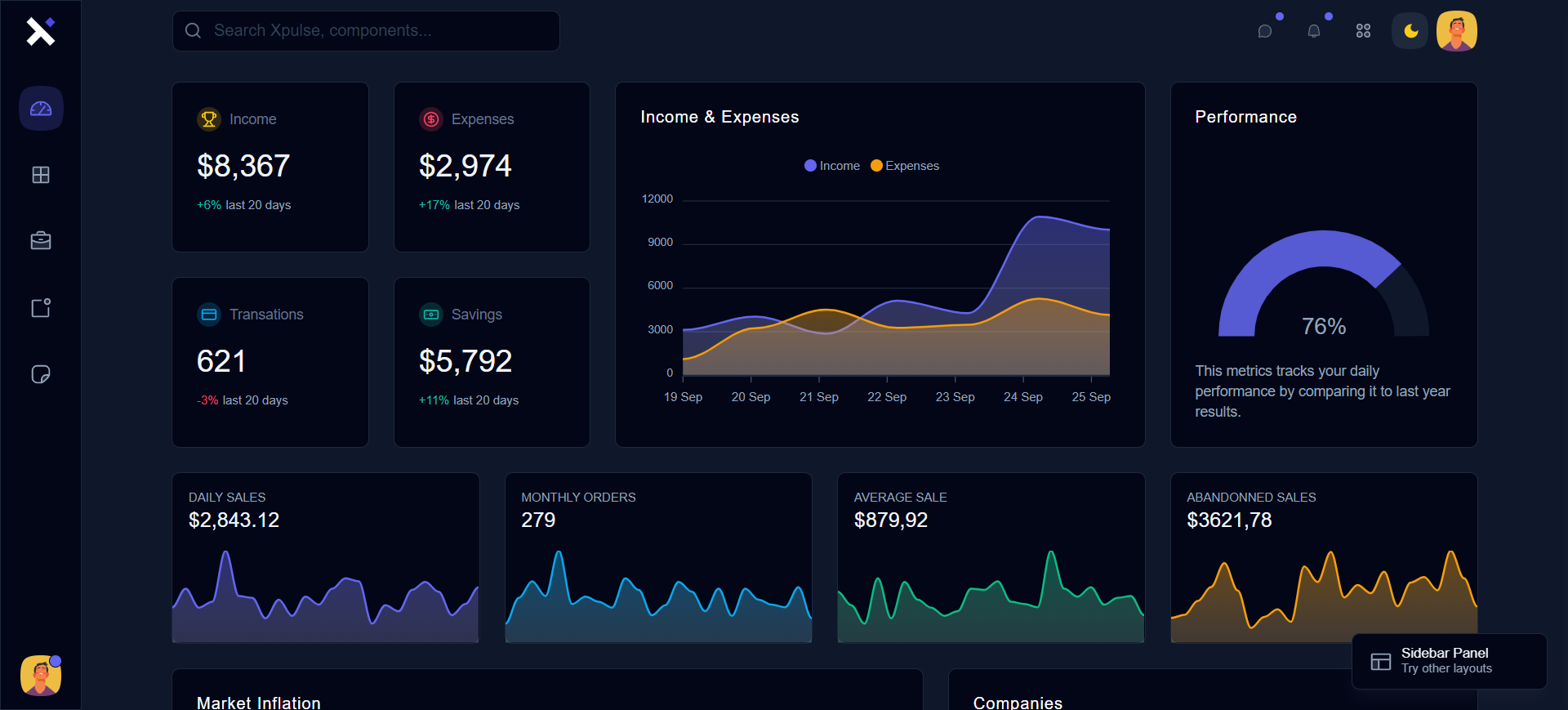Focus the Search Xpulse search field

point(366,31)
